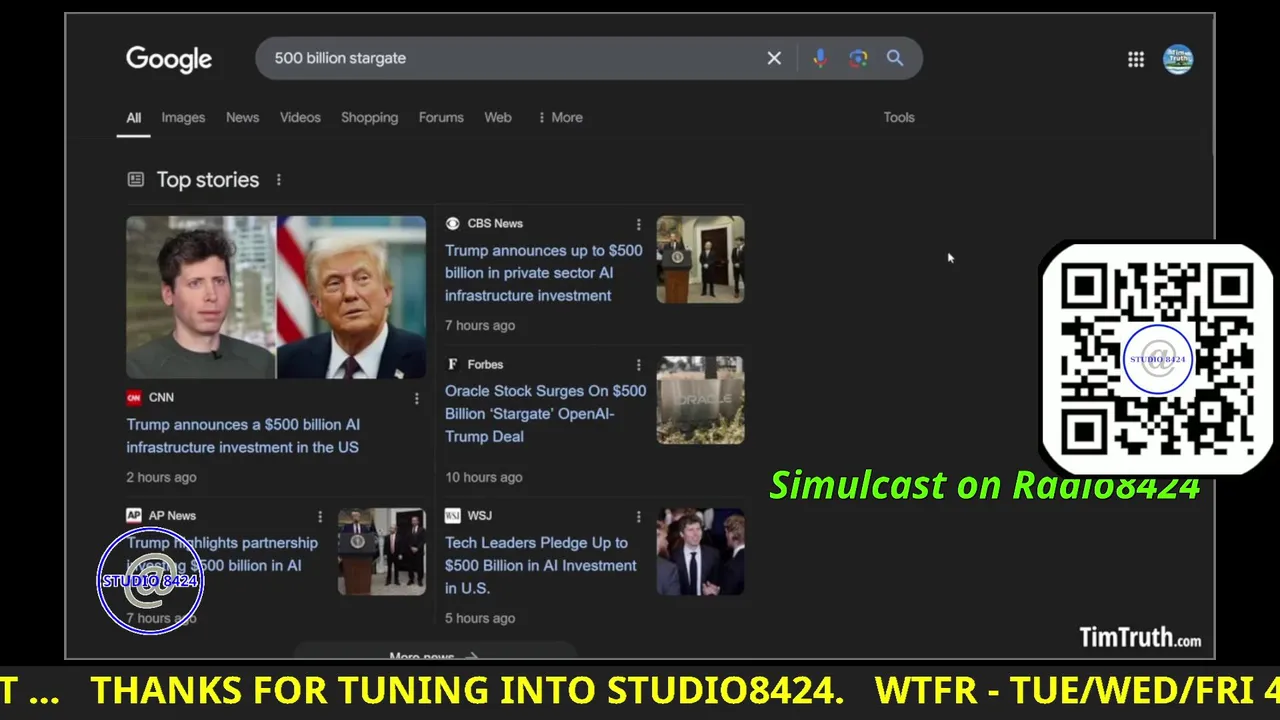Viewport: 1280px width, 720px height.
Task: Click the CBS News source logo
Action: click(453, 223)
